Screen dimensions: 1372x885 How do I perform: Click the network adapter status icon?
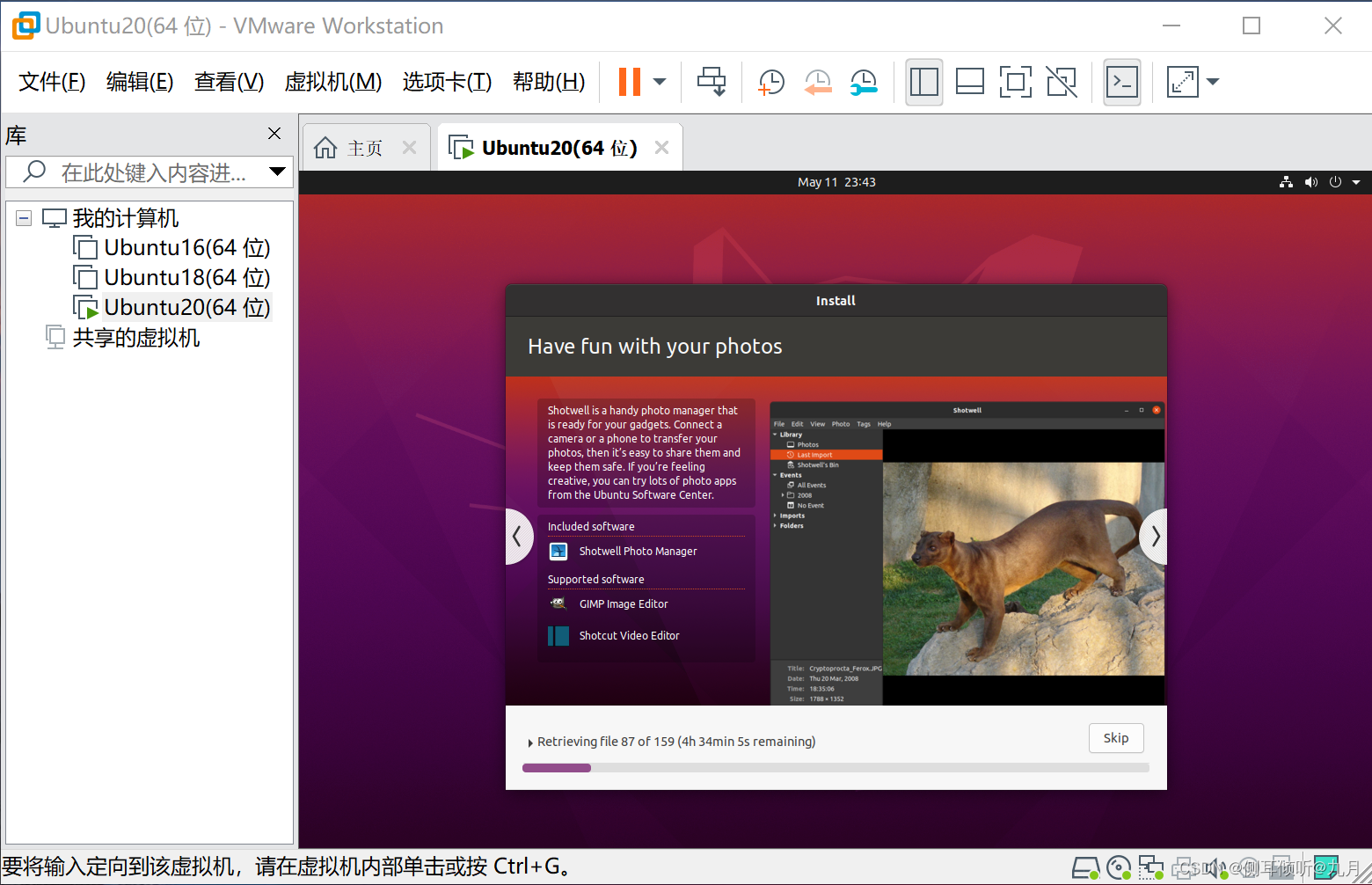click(1150, 868)
